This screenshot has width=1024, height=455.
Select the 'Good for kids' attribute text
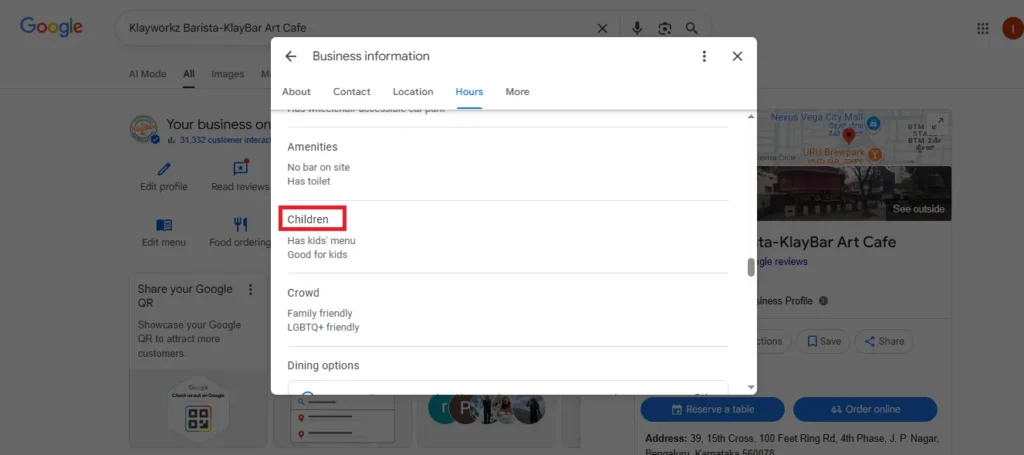[x=317, y=255]
